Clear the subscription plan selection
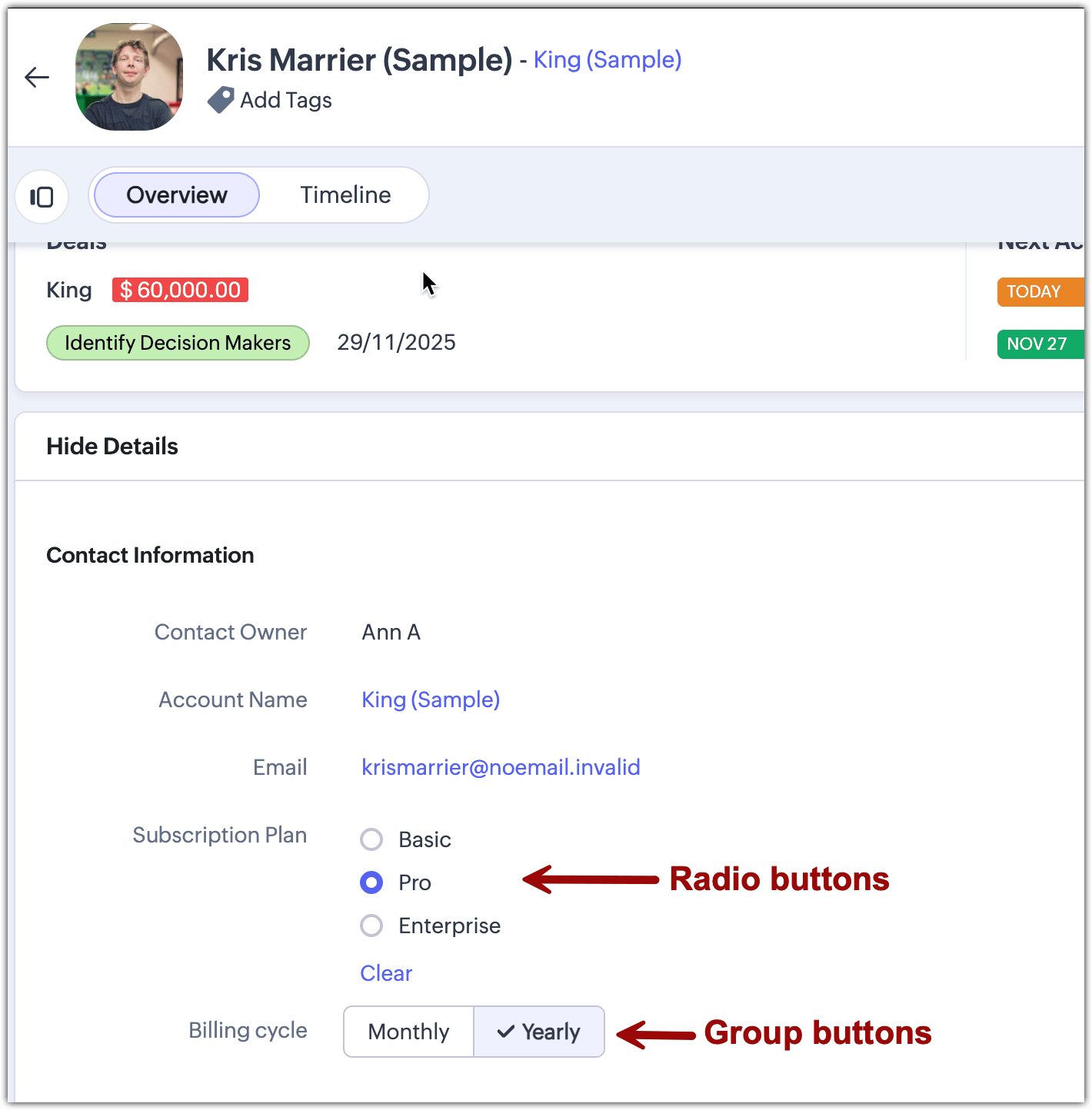The image size is (1092, 1110). point(386,973)
